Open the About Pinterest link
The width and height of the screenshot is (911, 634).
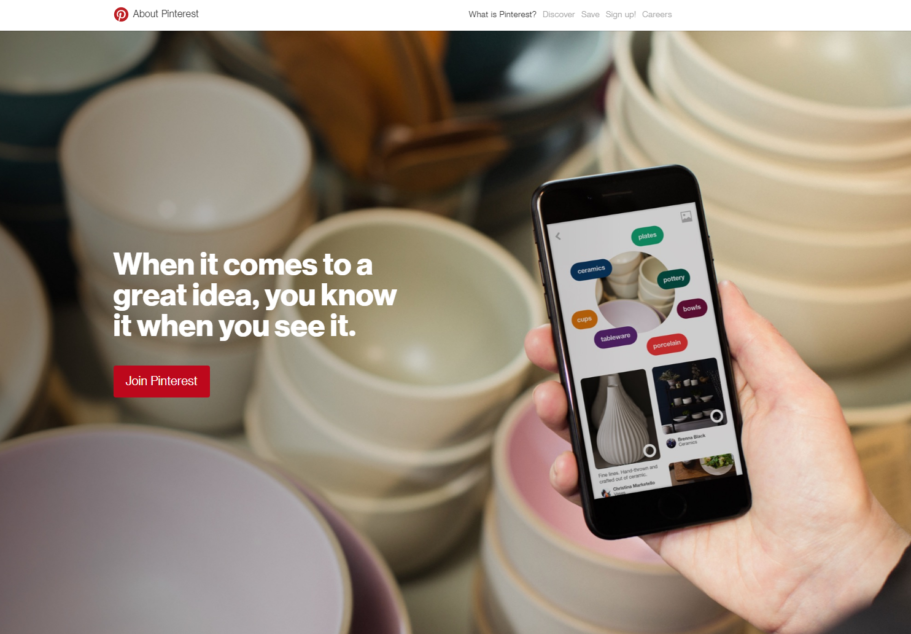[166, 14]
